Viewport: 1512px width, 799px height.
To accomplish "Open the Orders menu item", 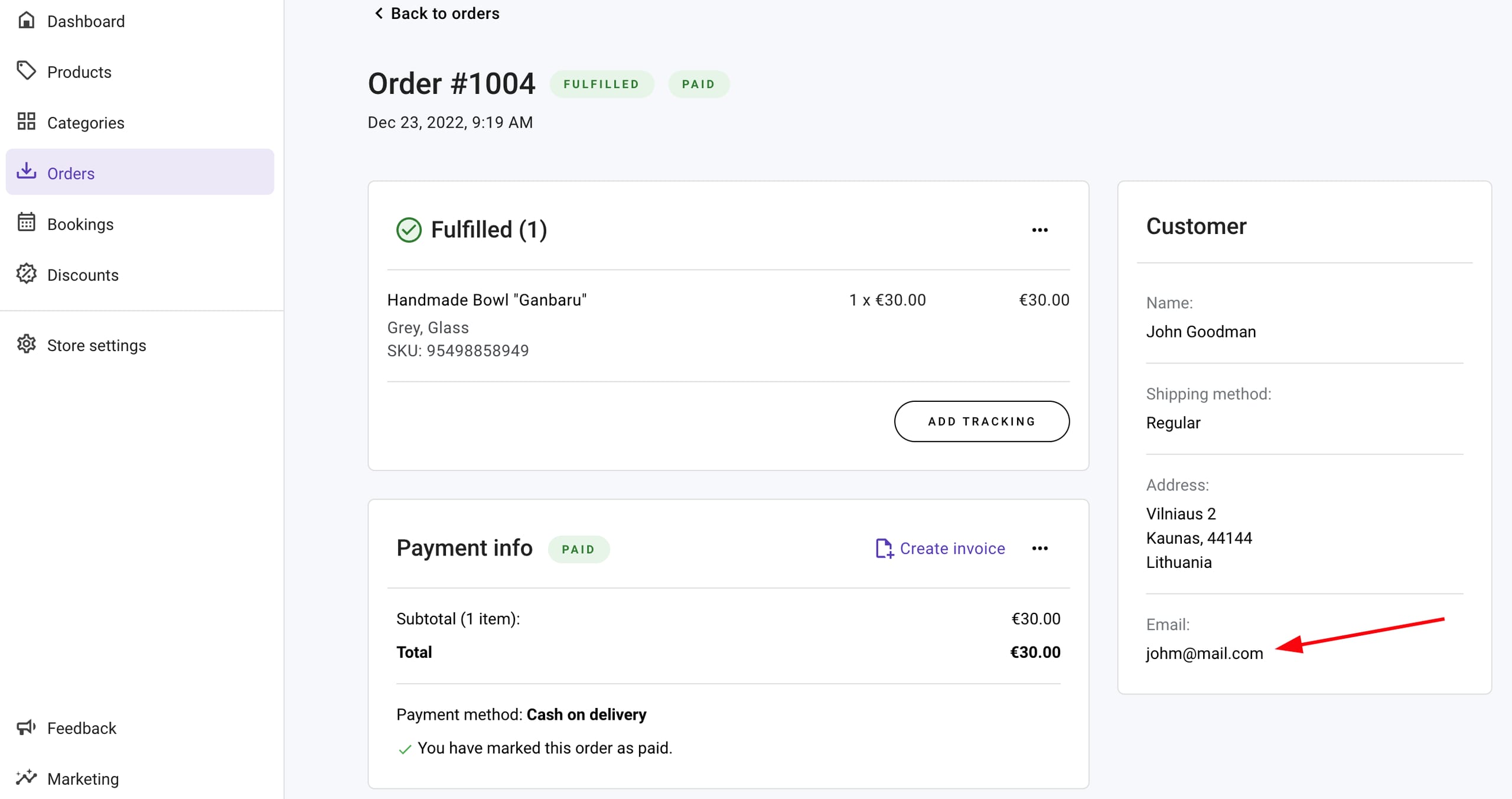I will pyautogui.click(x=71, y=173).
